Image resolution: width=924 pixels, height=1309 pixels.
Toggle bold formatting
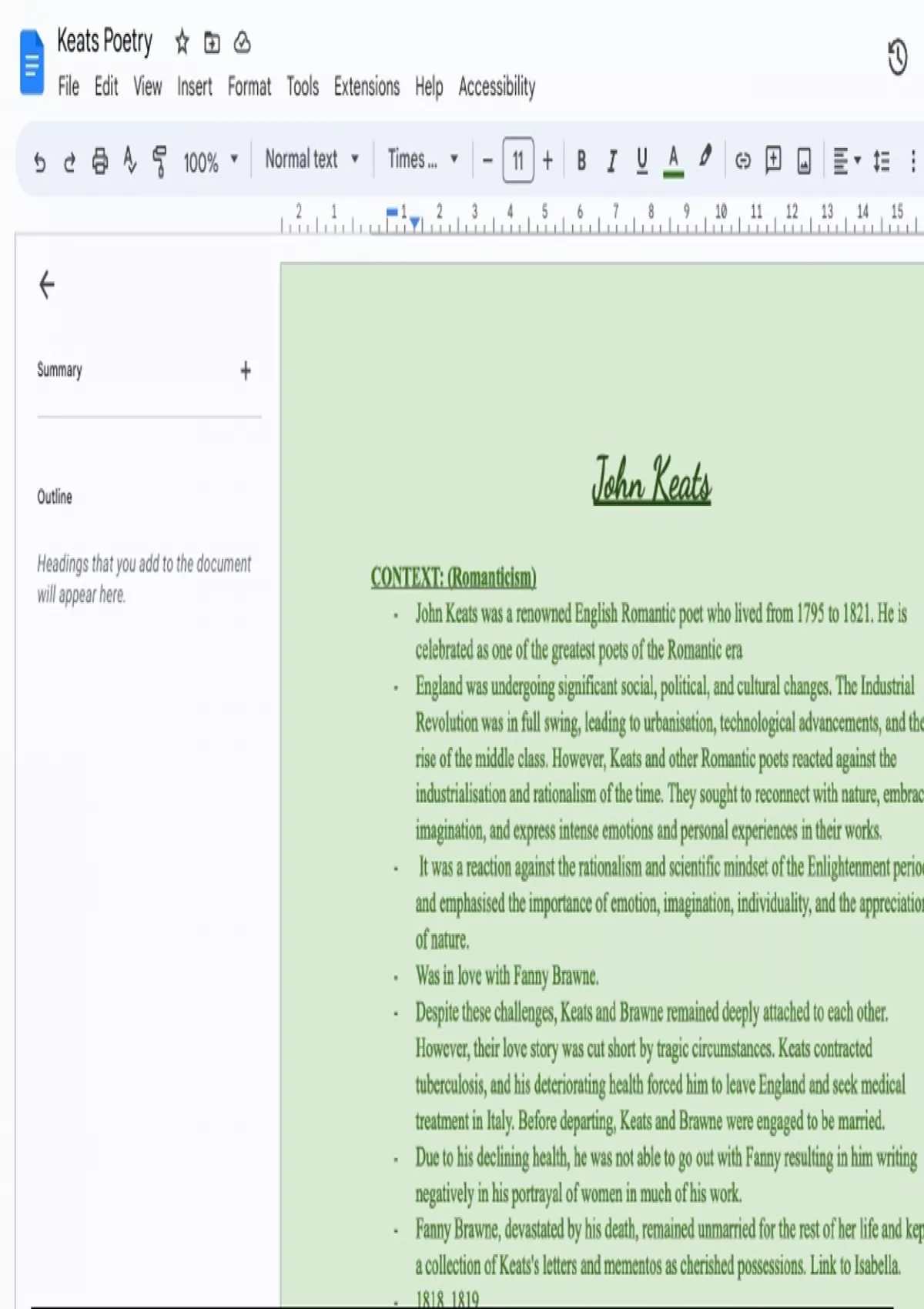click(x=581, y=161)
